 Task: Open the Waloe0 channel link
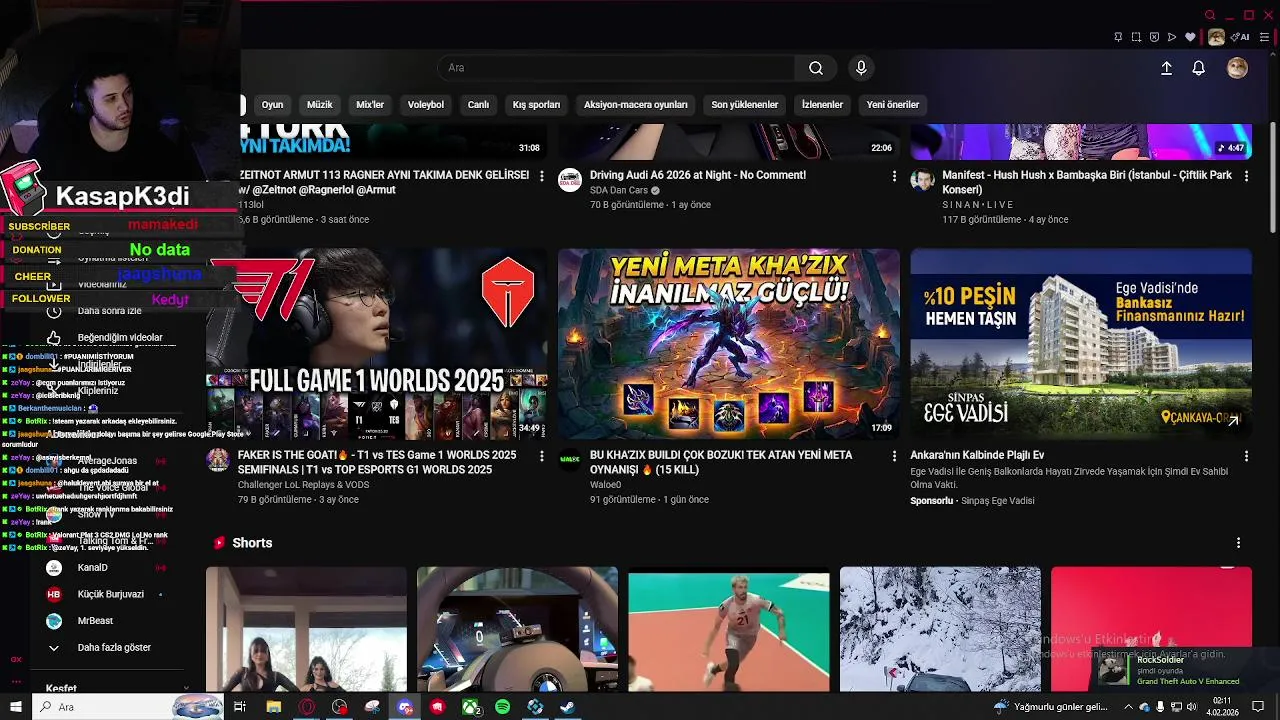click(605, 485)
